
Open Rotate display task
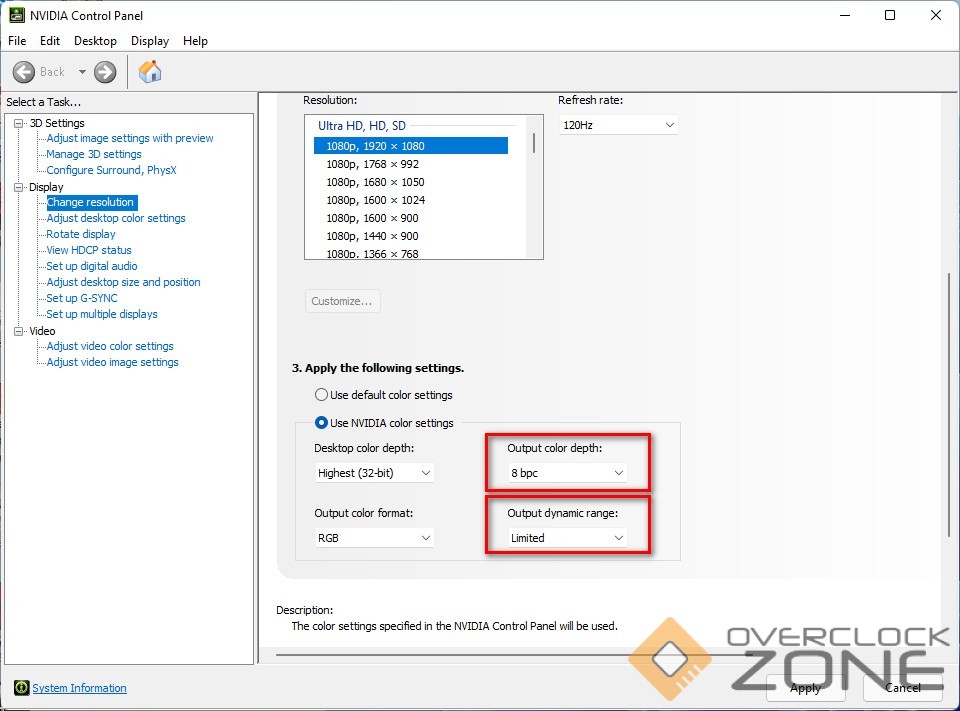pos(81,234)
